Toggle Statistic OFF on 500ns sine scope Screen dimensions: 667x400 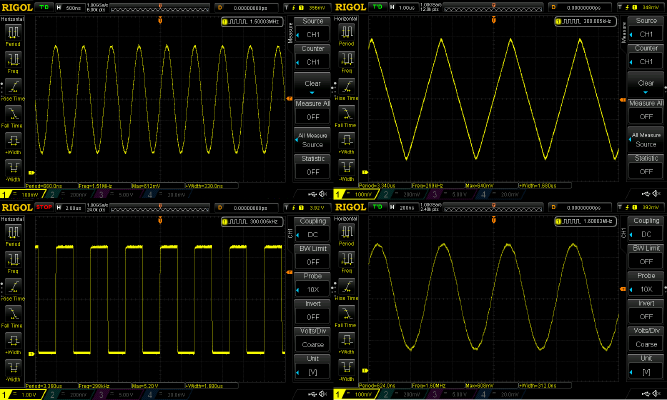tap(313, 167)
